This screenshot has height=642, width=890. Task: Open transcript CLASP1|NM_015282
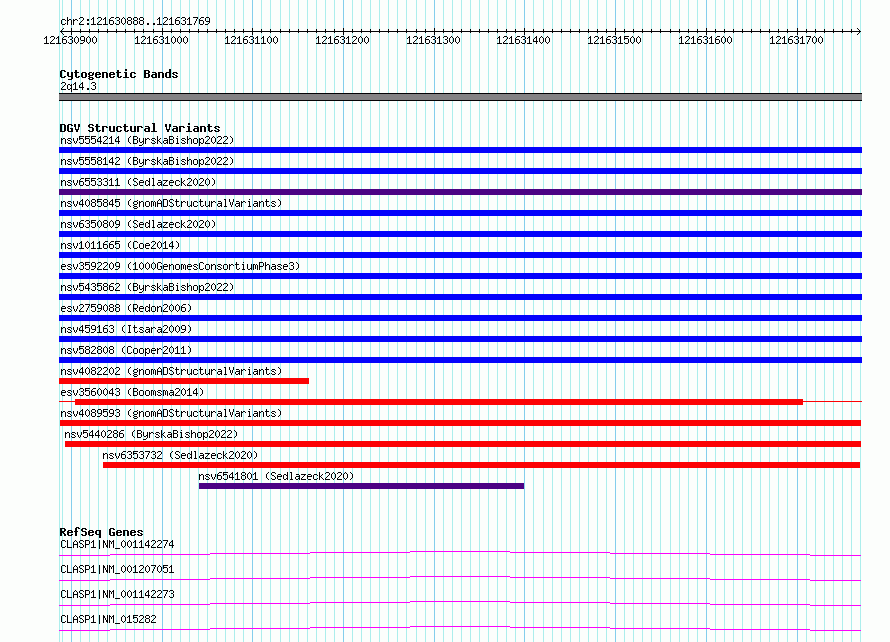coord(108,619)
